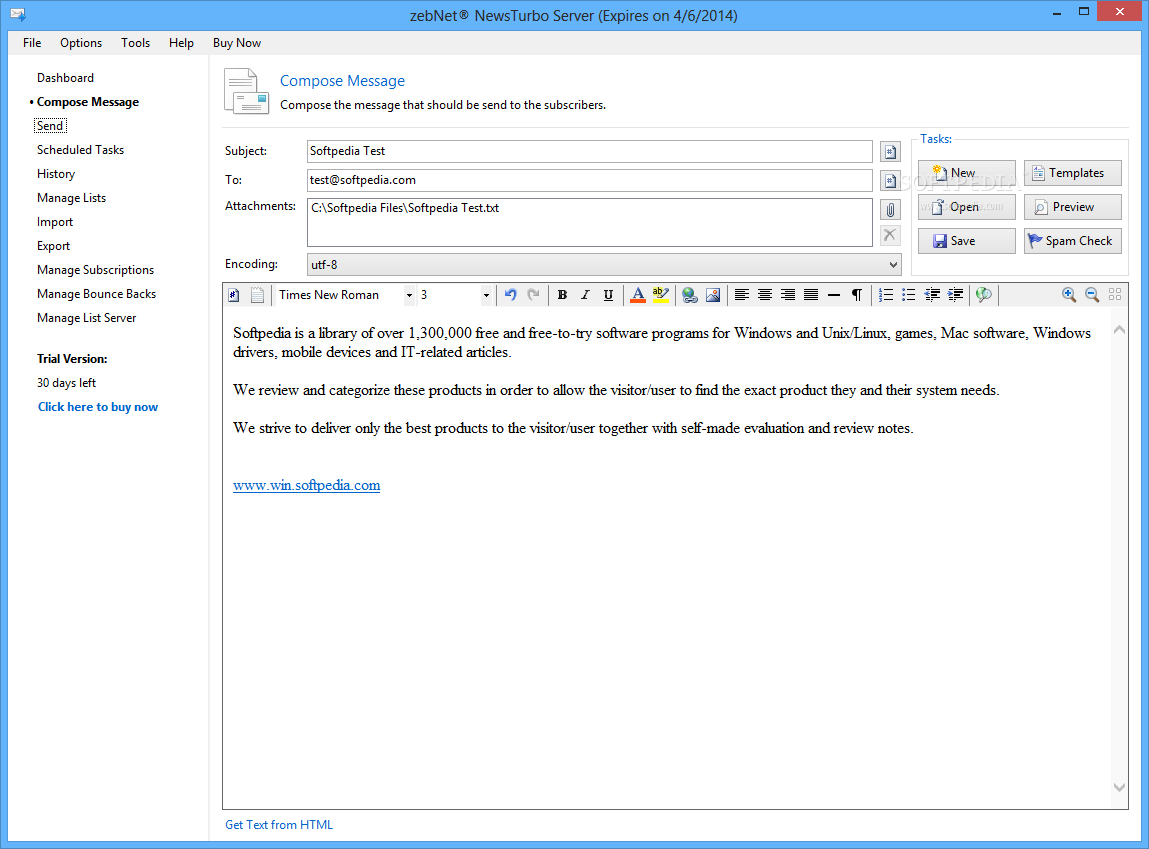Screen dimensions: 1149x849
Task: Open Import in the sidebar
Action: [x=55, y=222]
